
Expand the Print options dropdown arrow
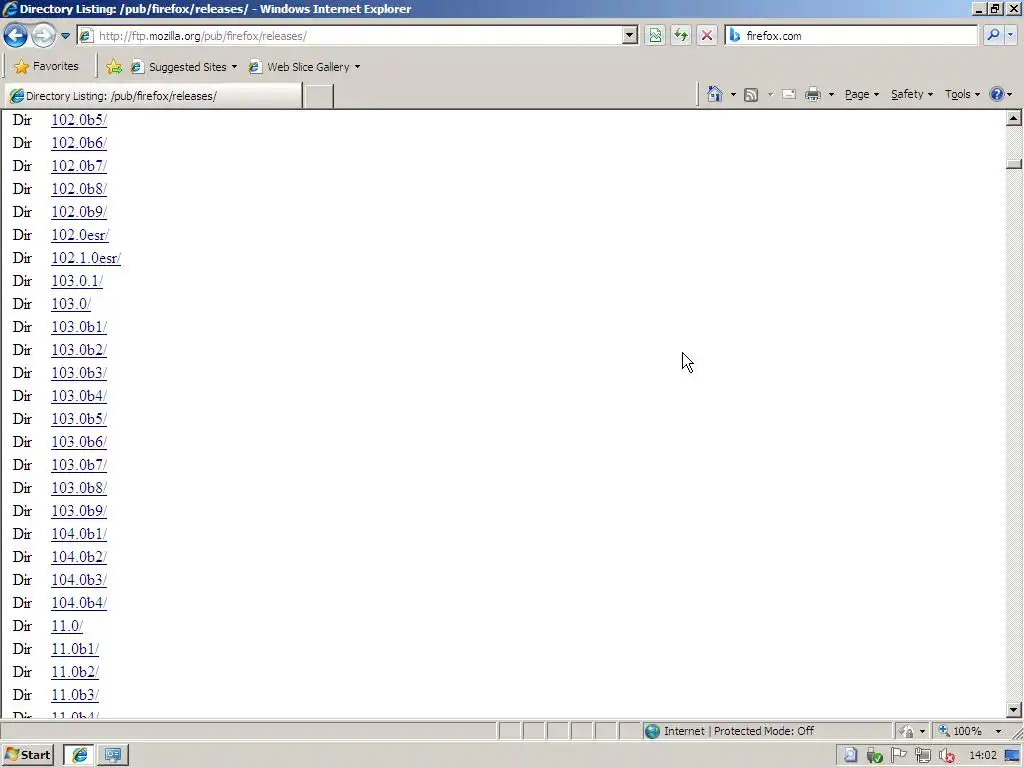831,95
